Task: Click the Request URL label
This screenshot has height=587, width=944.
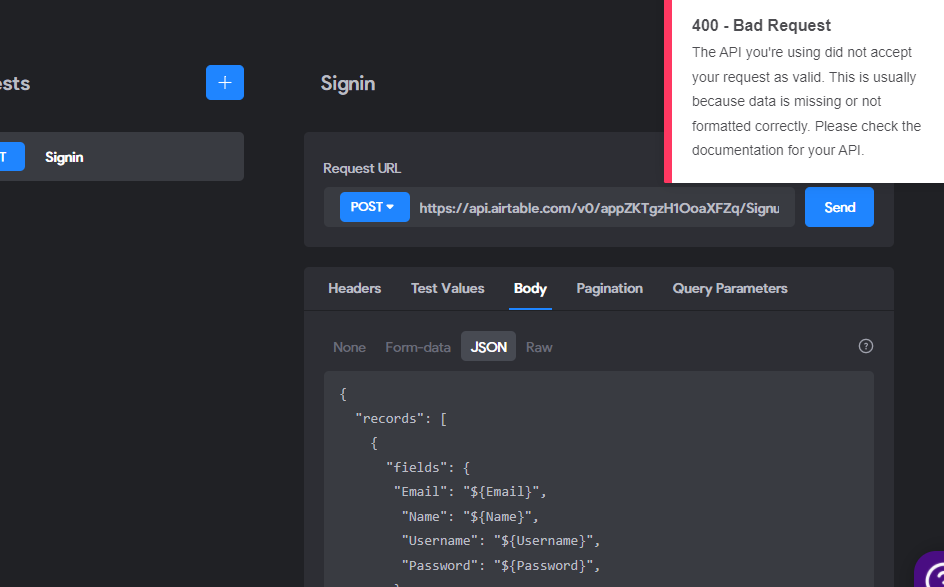Action: click(x=362, y=168)
